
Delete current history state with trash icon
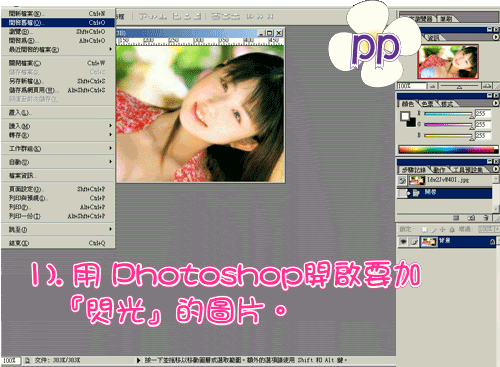(486, 218)
